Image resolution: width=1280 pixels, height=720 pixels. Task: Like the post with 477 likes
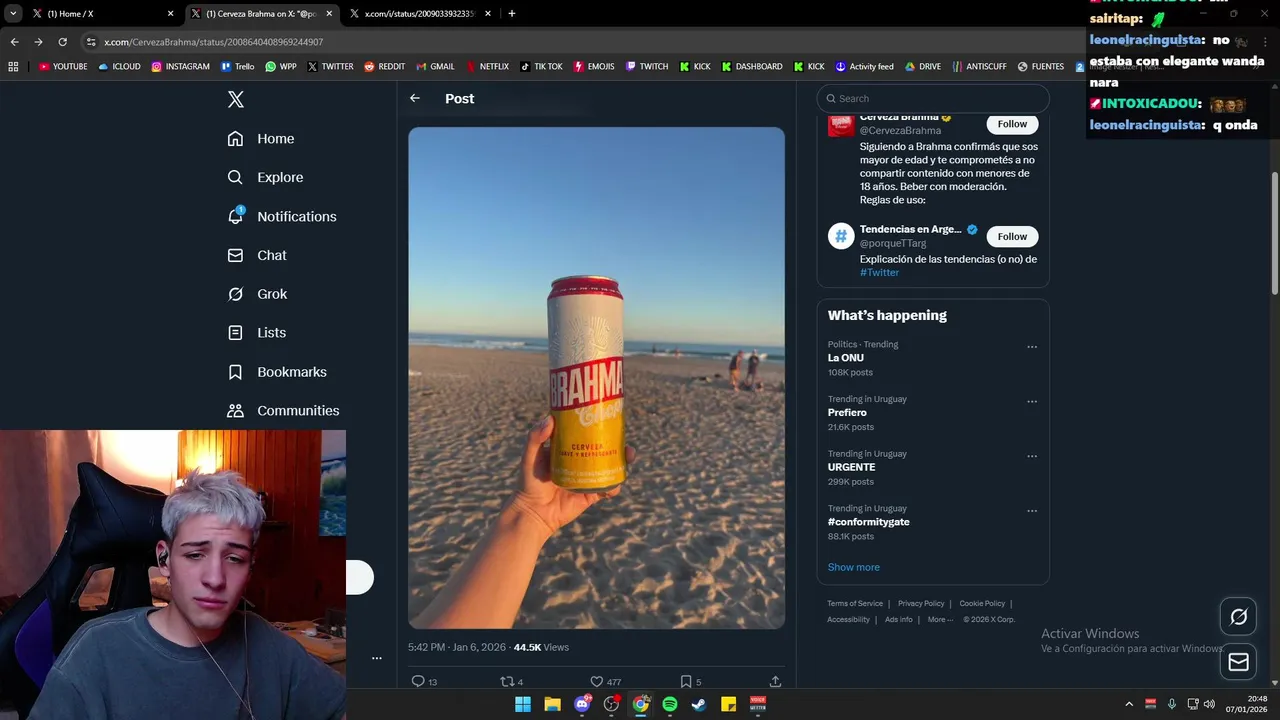pos(597,682)
